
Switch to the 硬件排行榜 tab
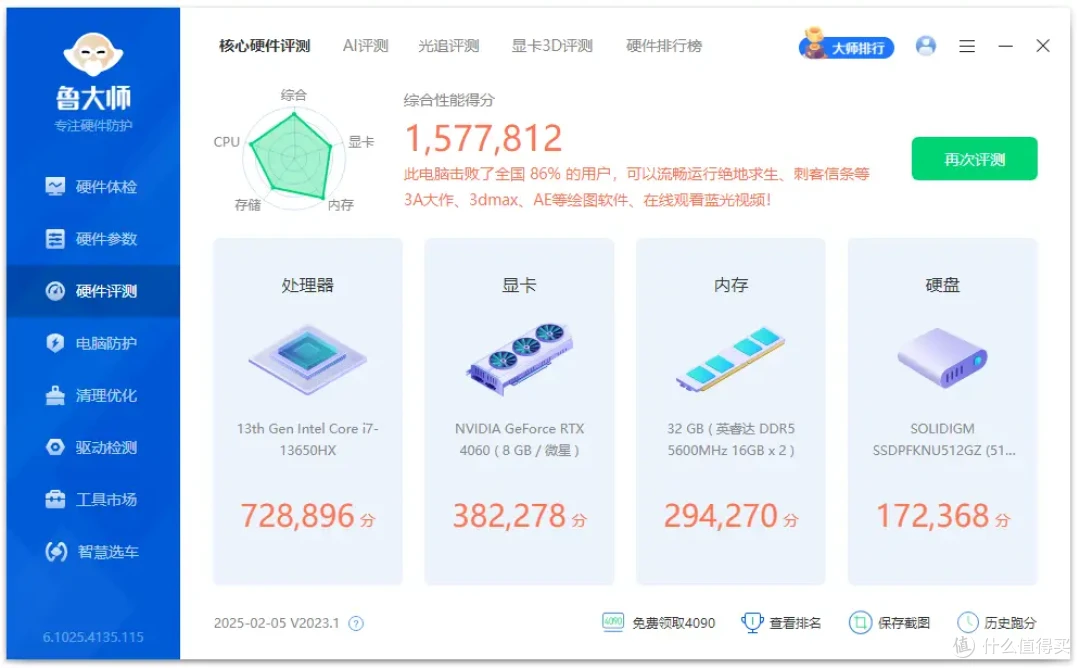(664, 46)
